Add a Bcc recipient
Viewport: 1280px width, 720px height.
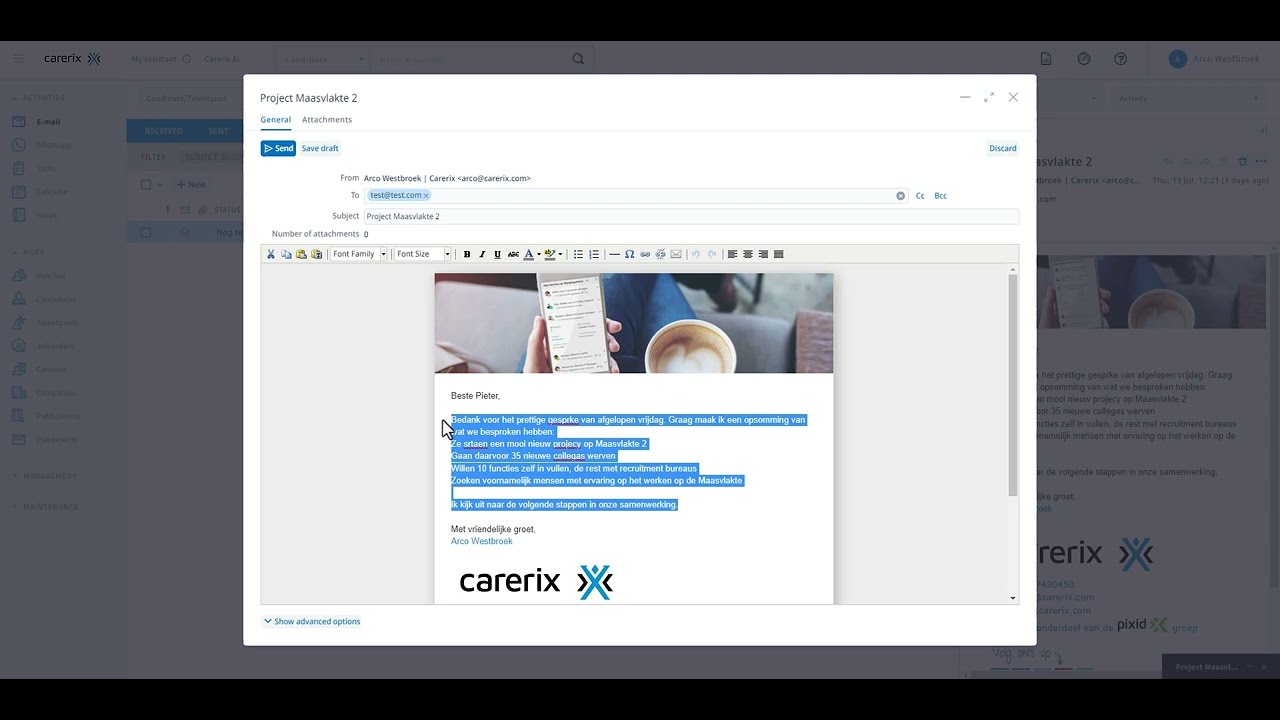pyautogui.click(x=941, y=196)
